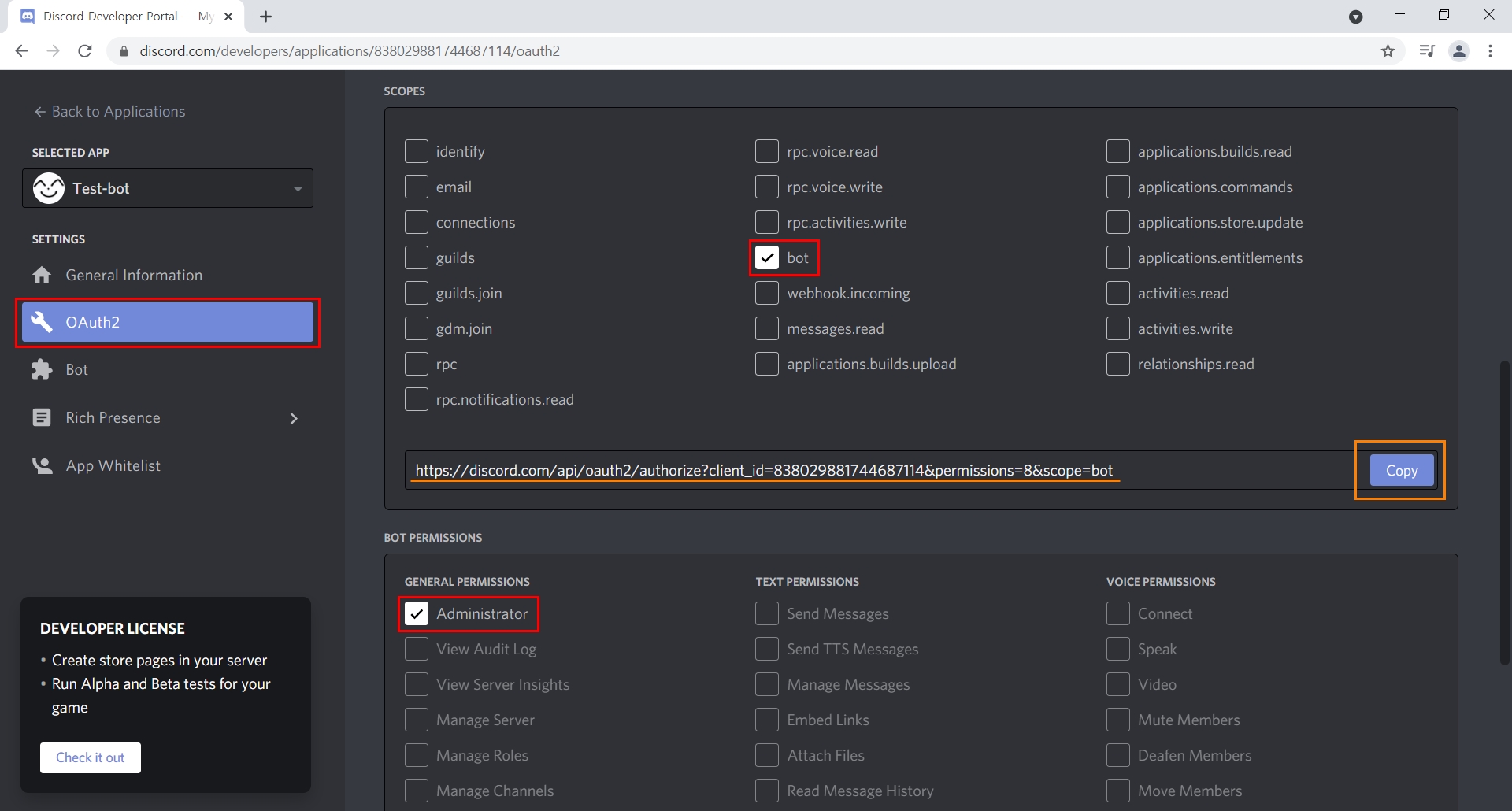
Task: Check the relationships.read scope
Action: coord(1118,364)
